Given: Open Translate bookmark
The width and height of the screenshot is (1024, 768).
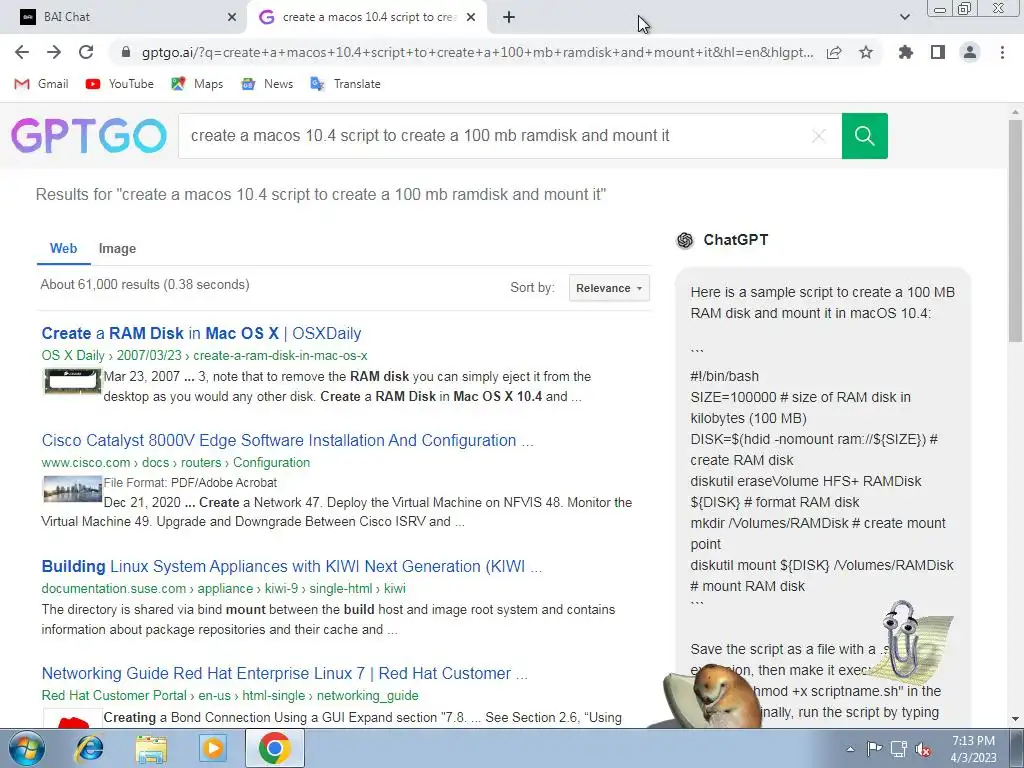Looking at the screenshot, I should click(x=345, y=84).
